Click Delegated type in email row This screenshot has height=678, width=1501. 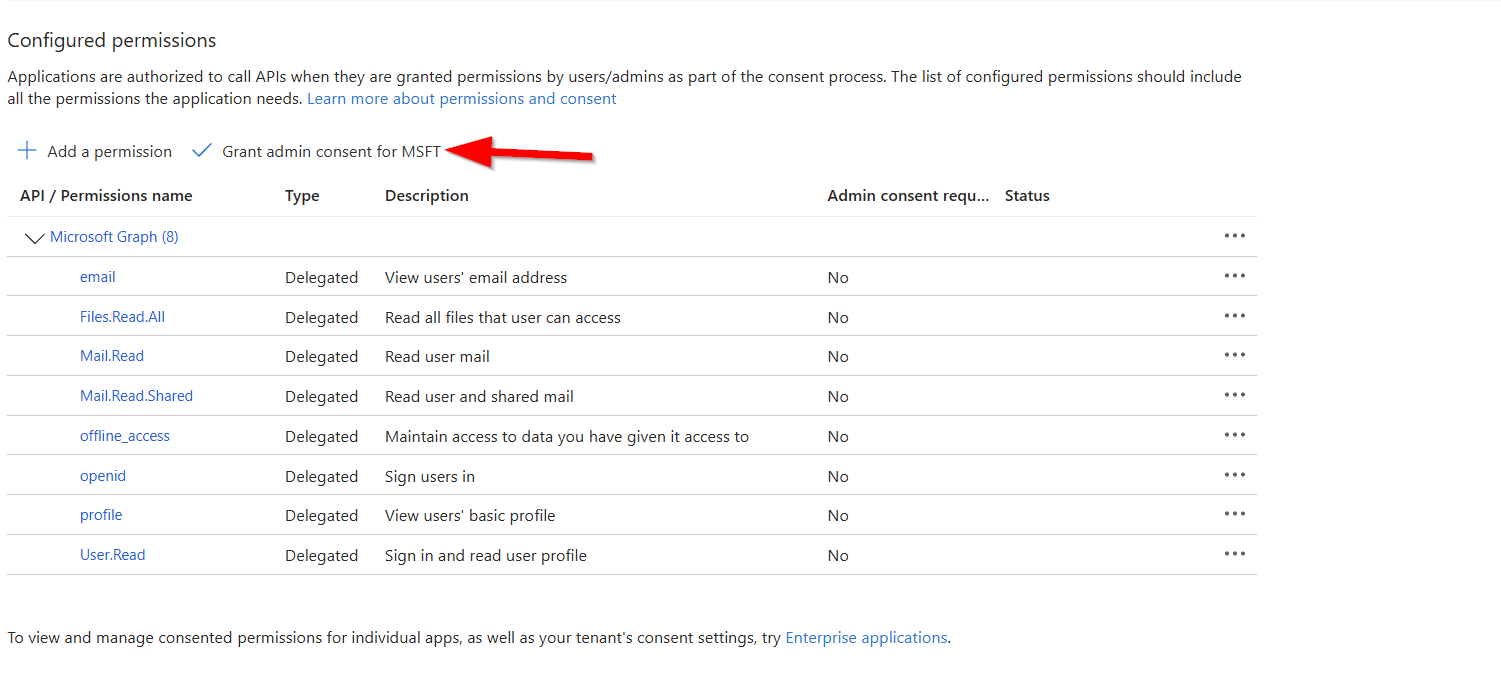coord(321,277)
